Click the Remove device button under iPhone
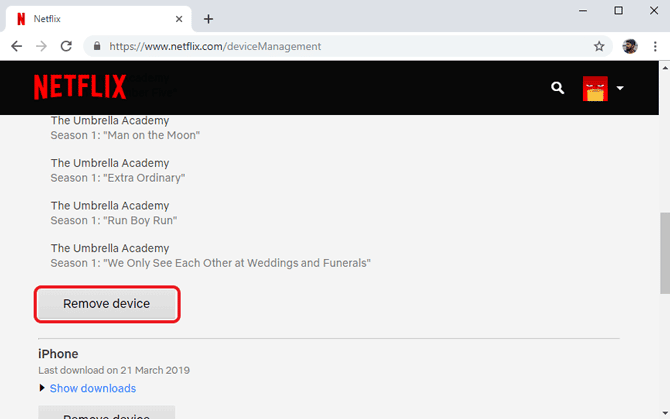 tap(107, 413)
